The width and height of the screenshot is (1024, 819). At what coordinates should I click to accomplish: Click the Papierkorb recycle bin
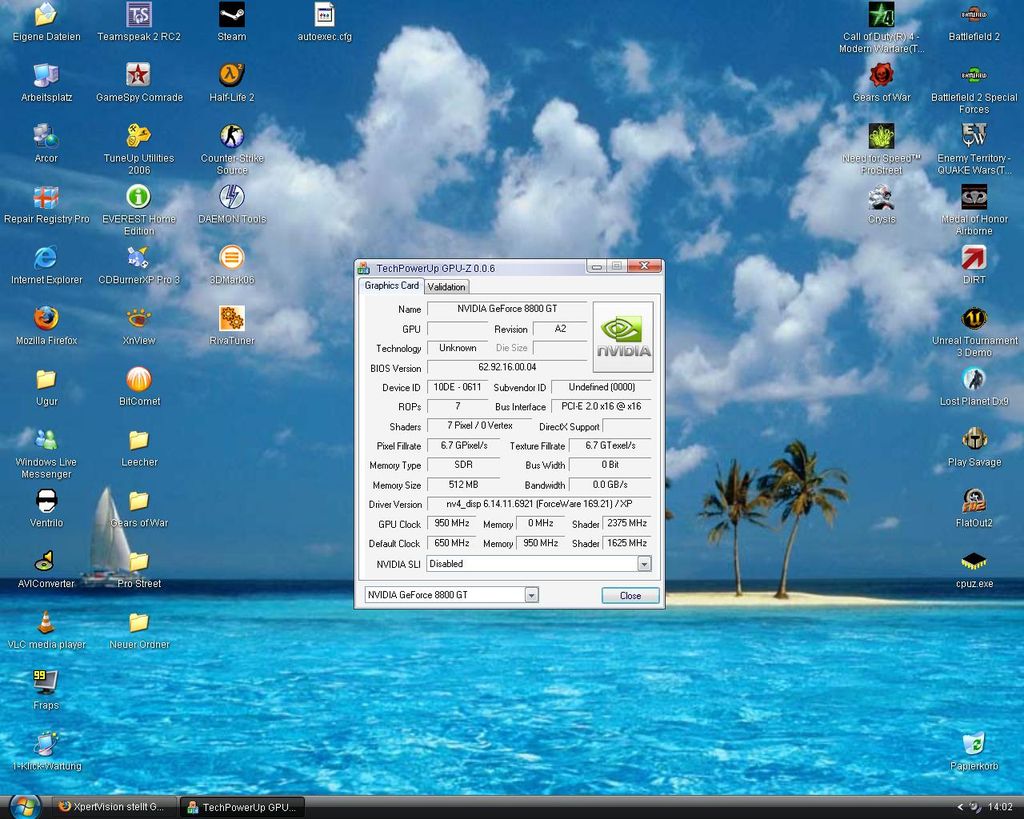[x=974, y=743]
